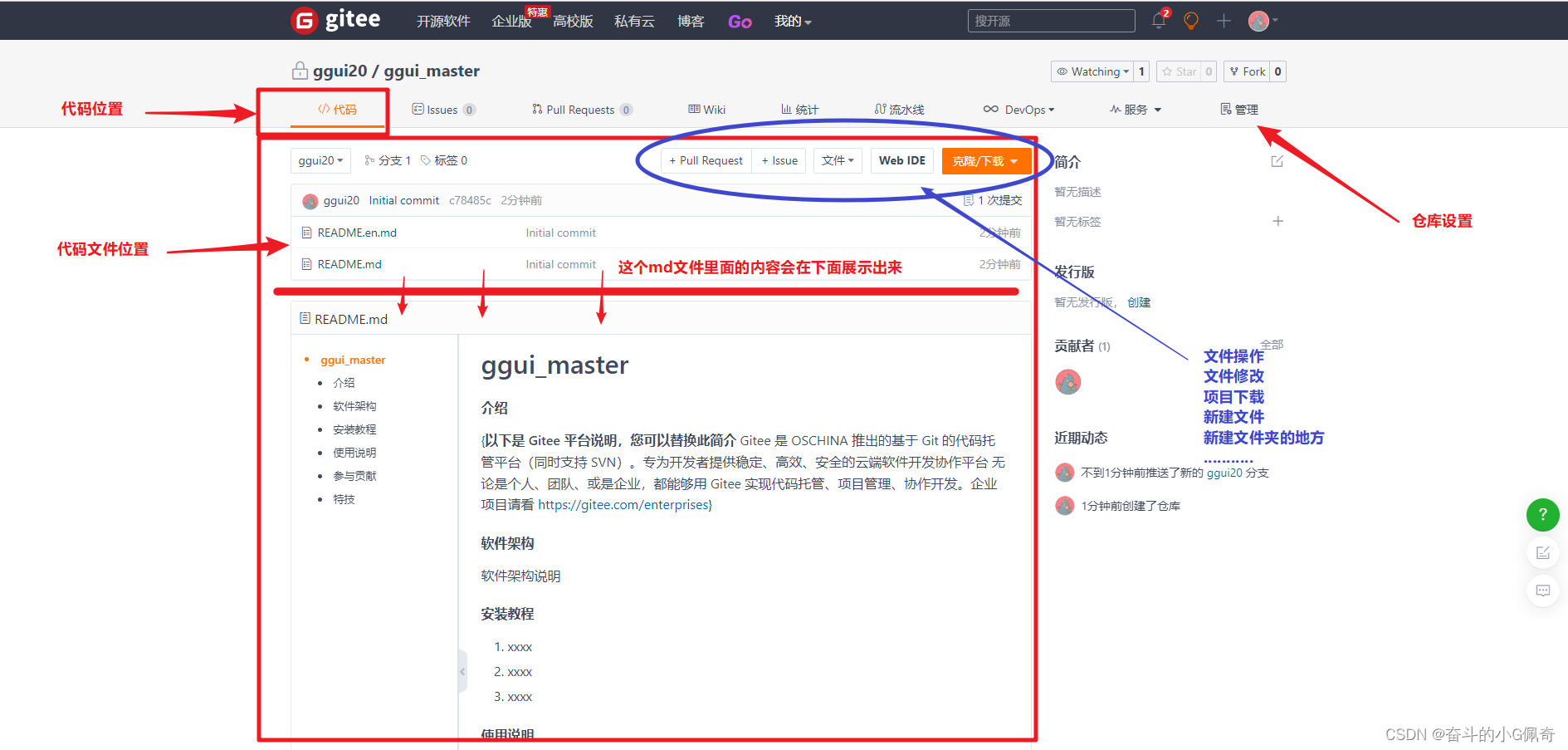Click the Initial commit message in header row
This screenshot has height=750, width=1568.
point(404,200)
